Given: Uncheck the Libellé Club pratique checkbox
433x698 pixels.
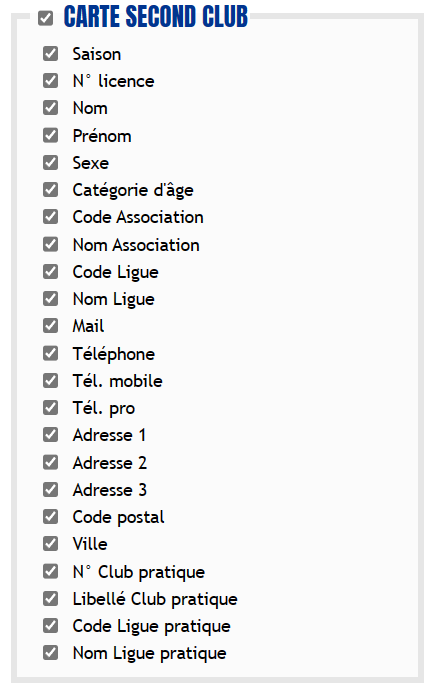Looking at the screenshot, I should 51,599.
